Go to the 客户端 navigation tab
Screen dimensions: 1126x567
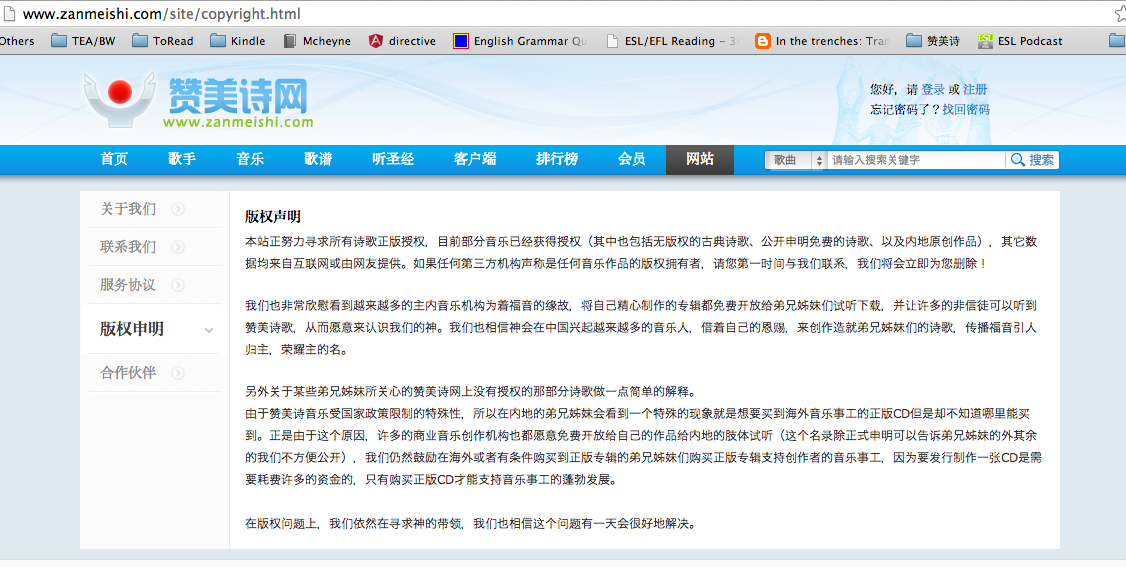tap(475, 159)
